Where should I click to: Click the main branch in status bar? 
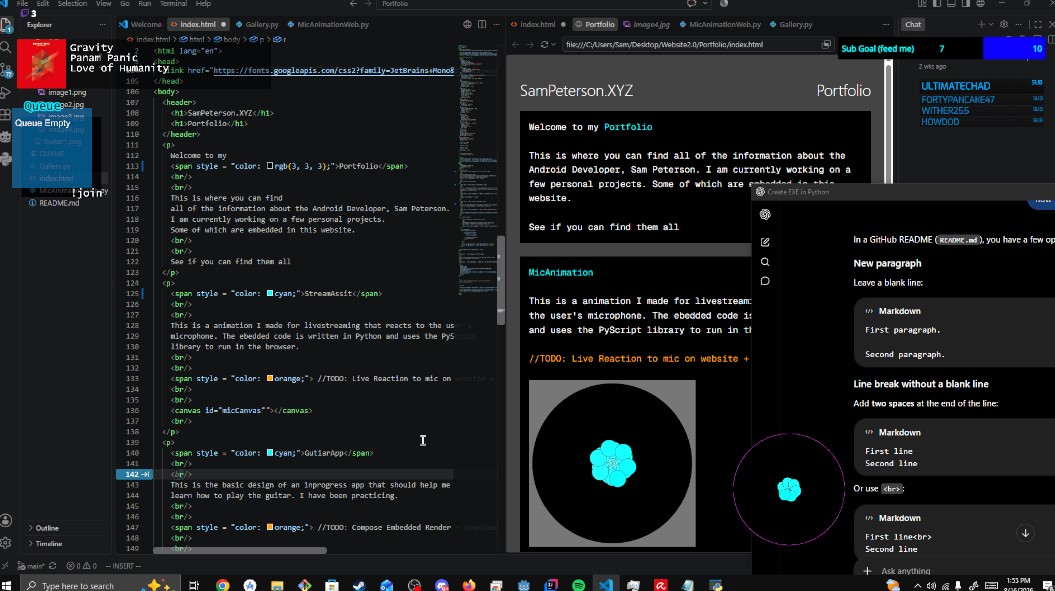click(x=30, y=566)
